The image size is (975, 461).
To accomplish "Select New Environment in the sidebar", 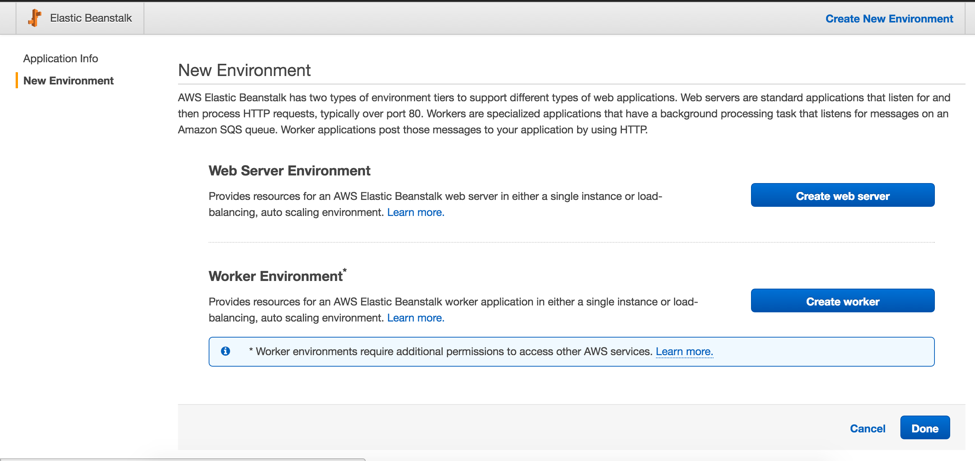I will tap(68, 80).
